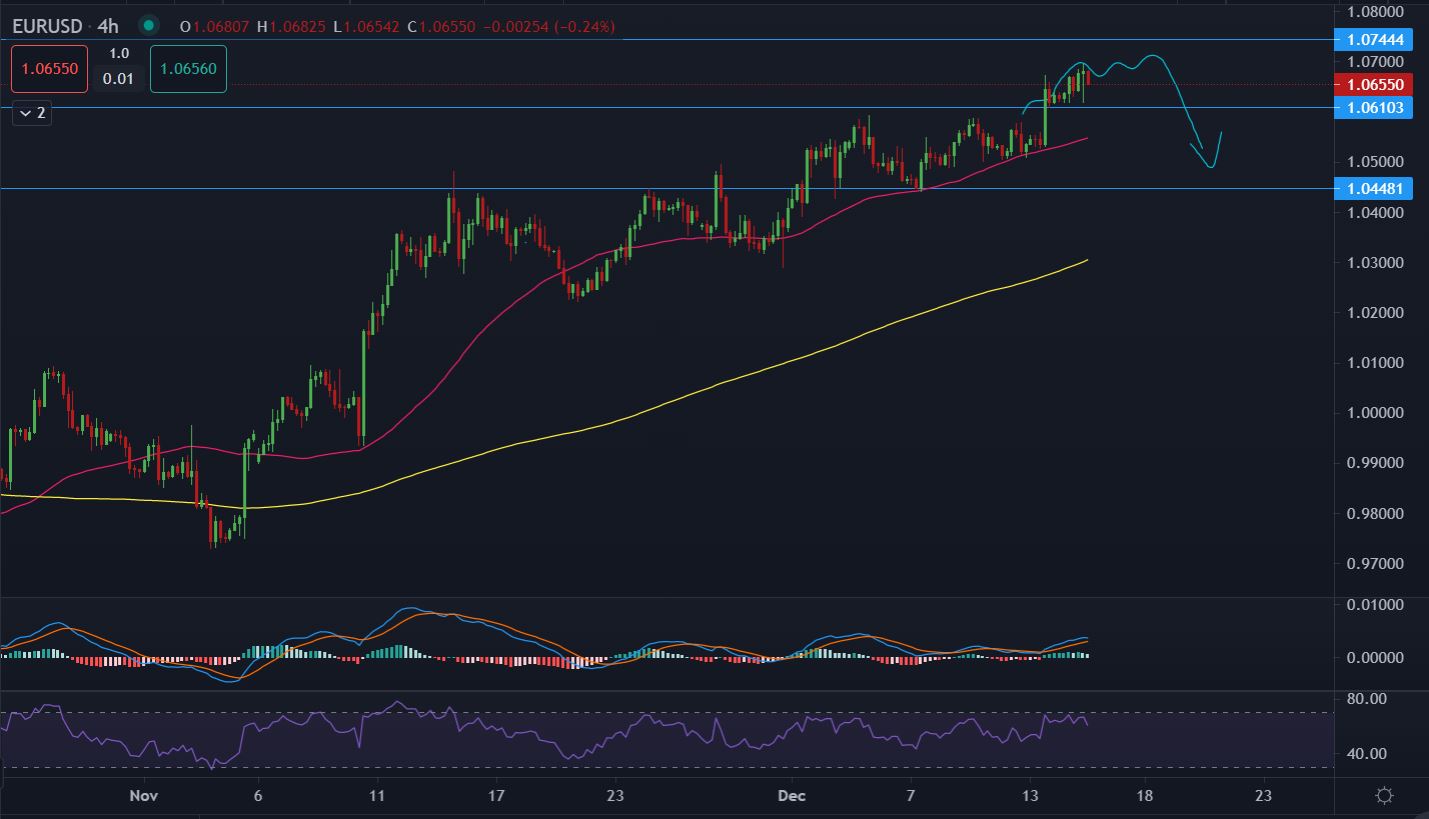Click the red sell price 1.06550 button
The height and width of the screenshot is (819, 1429).
pyautogui.click(x=50, y=69)
